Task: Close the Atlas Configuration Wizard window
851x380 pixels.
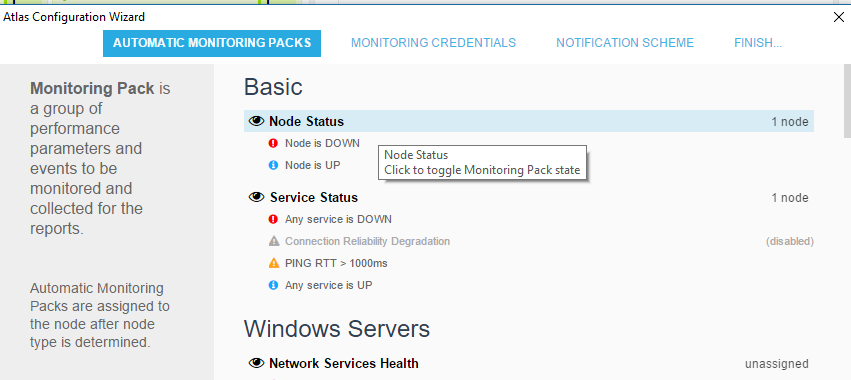Action: 838,17
